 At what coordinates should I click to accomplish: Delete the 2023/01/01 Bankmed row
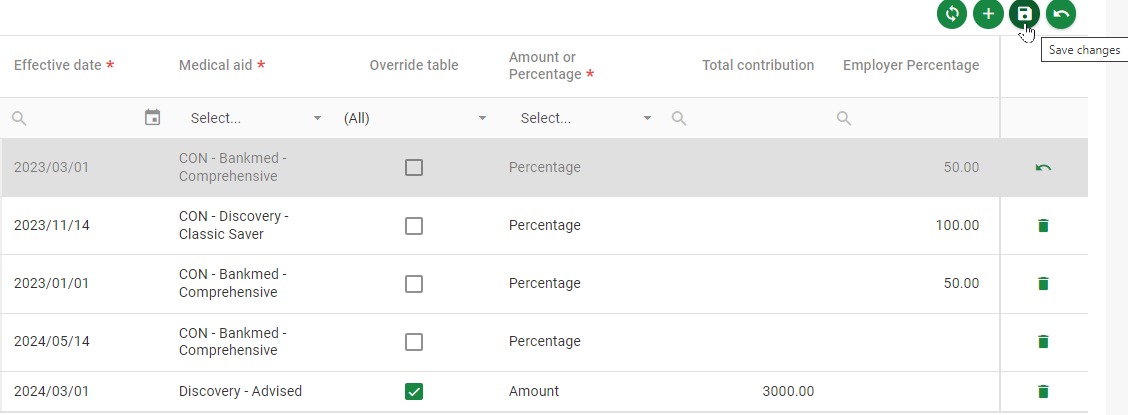click(x=1043, y=284)
